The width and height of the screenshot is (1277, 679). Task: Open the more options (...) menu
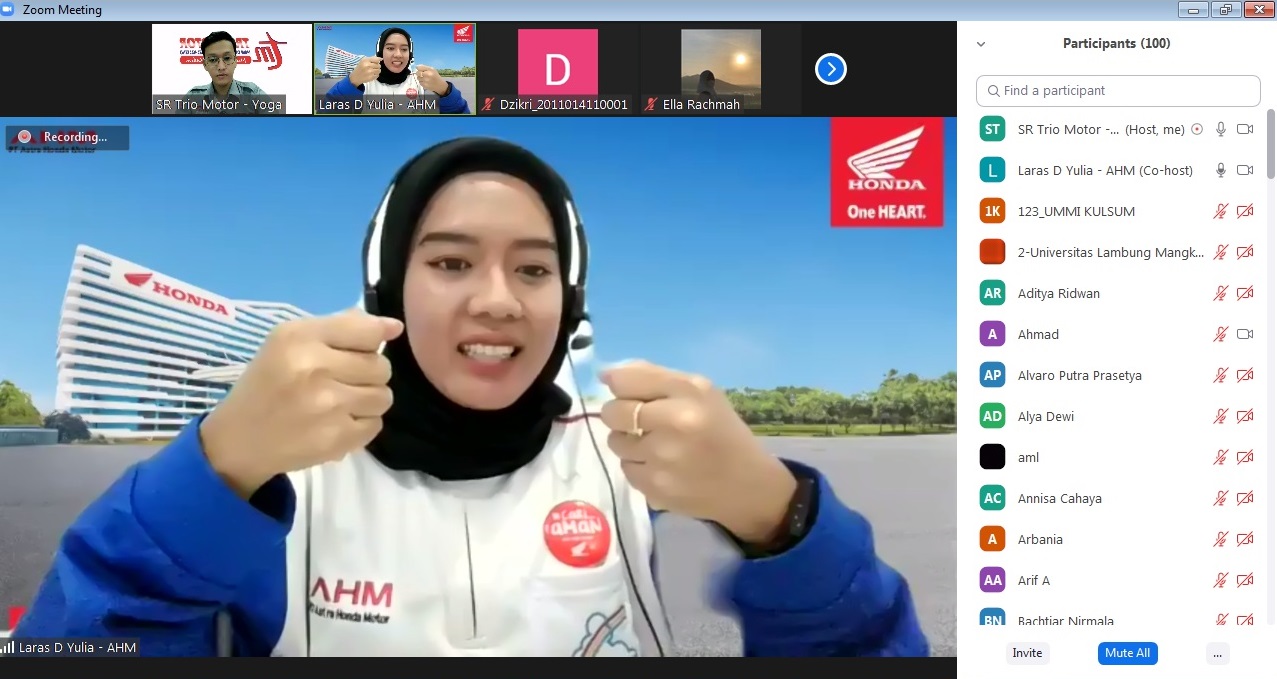(1216, 653)
